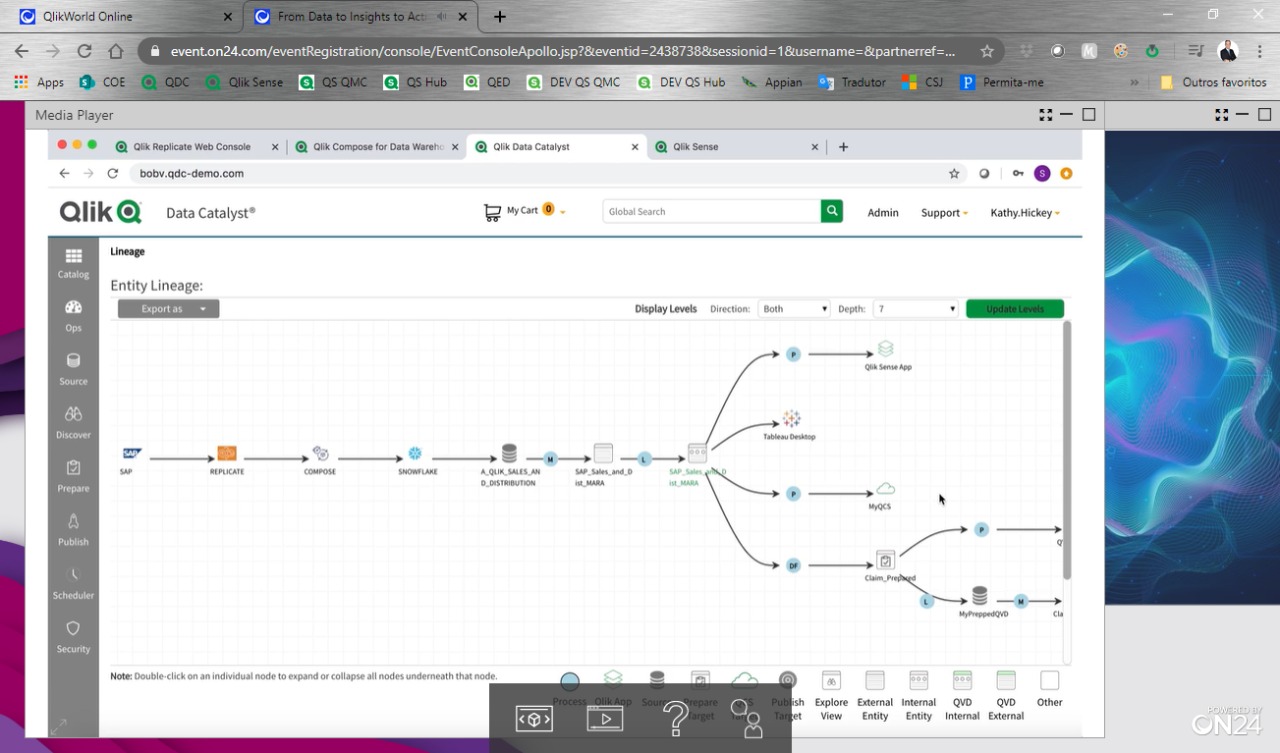This screenshot has height=753, width=1280.
Task: Click inside the Global Search field
Action: click(710, 211)
